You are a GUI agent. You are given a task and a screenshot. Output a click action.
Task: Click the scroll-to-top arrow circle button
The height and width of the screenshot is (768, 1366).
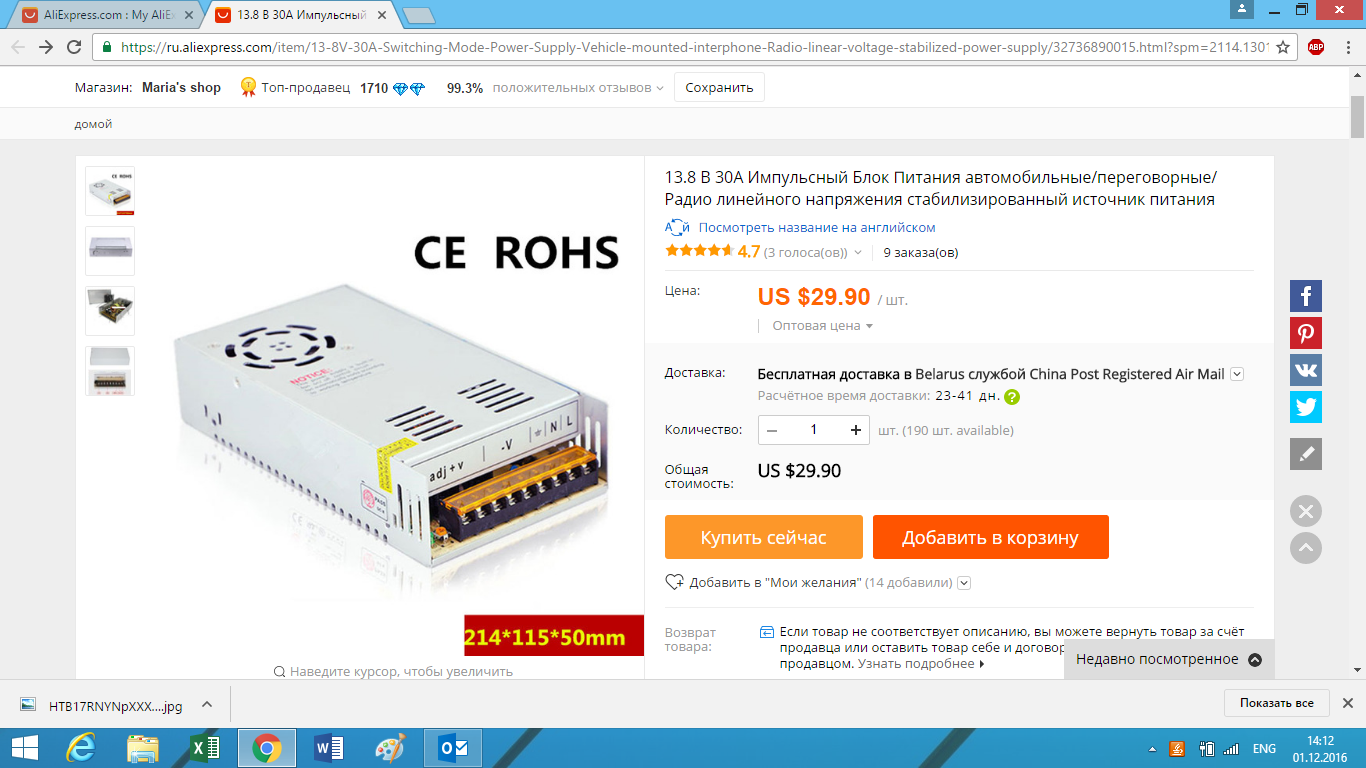click(1305, 547)
